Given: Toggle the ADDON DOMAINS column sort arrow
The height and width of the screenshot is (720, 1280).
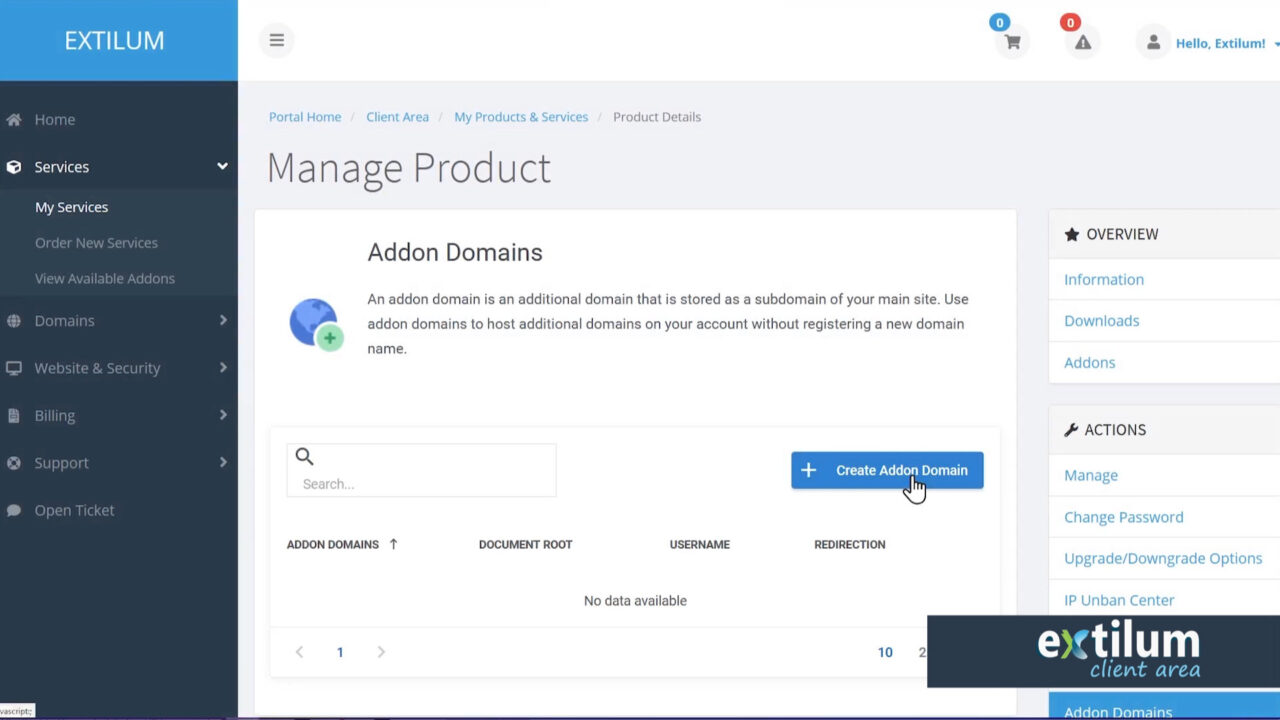Looking at the screenshot, I should [393, 544].
